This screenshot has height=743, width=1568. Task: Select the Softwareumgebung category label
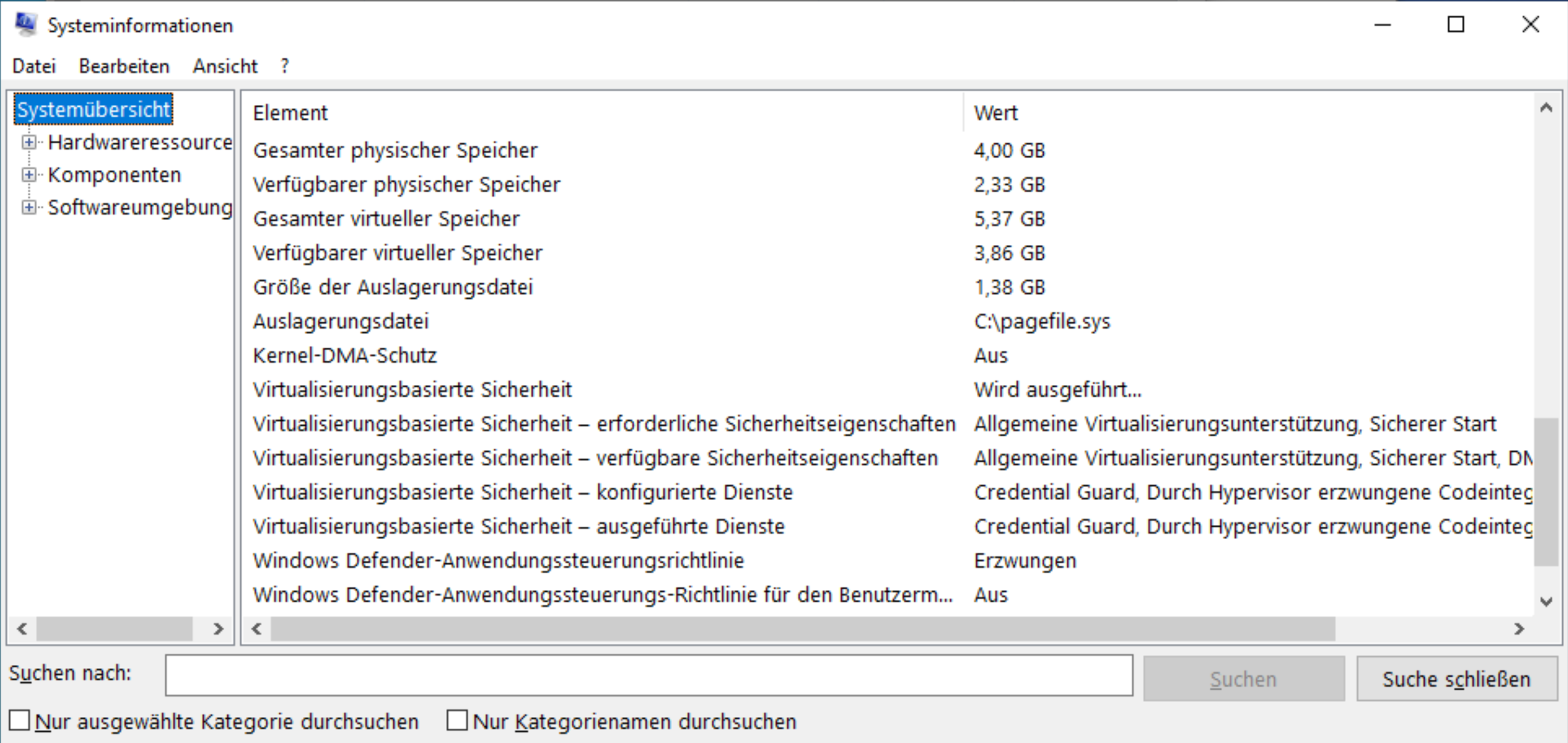(x=140, y=207)
